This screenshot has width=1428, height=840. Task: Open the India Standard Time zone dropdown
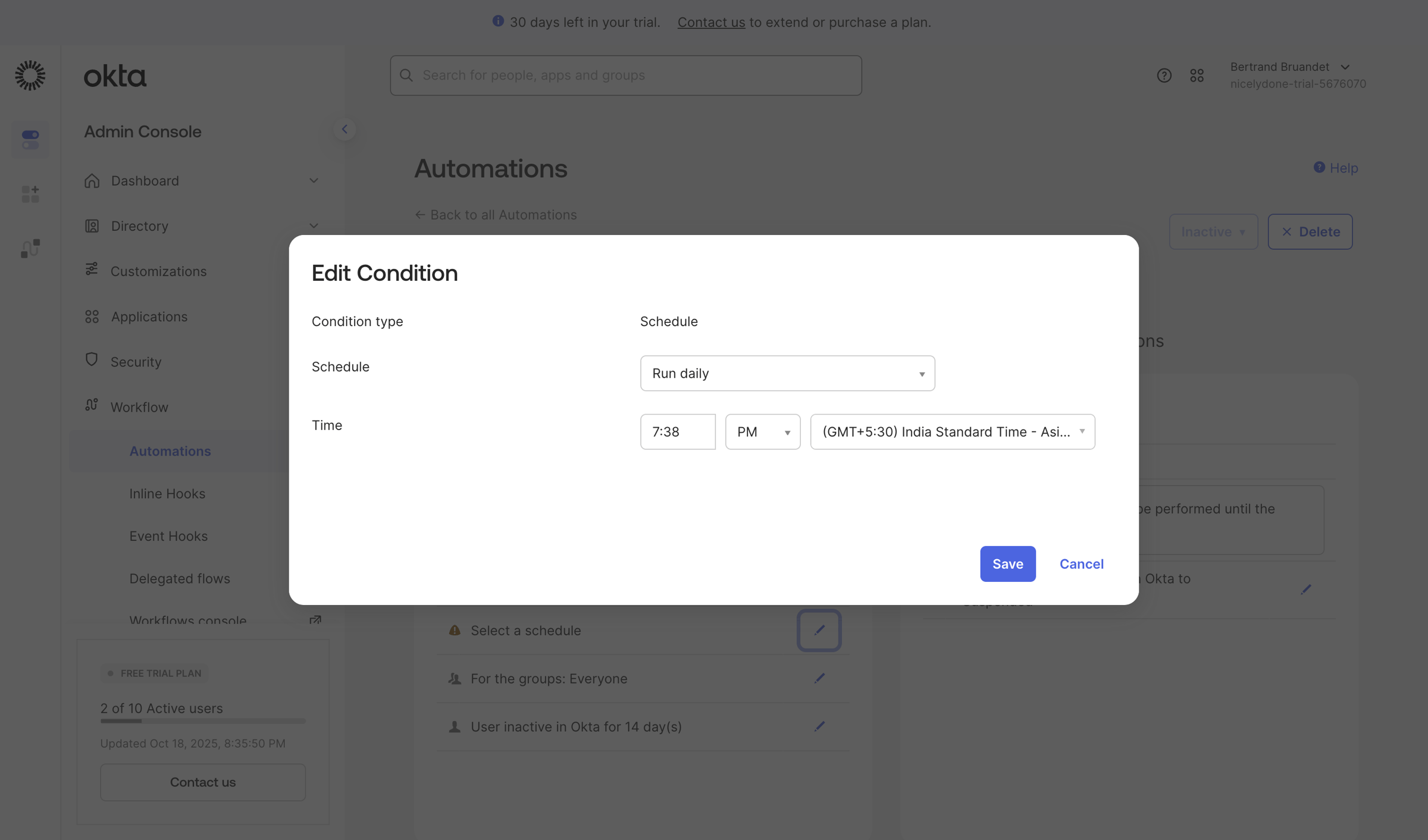coord(953,432)
